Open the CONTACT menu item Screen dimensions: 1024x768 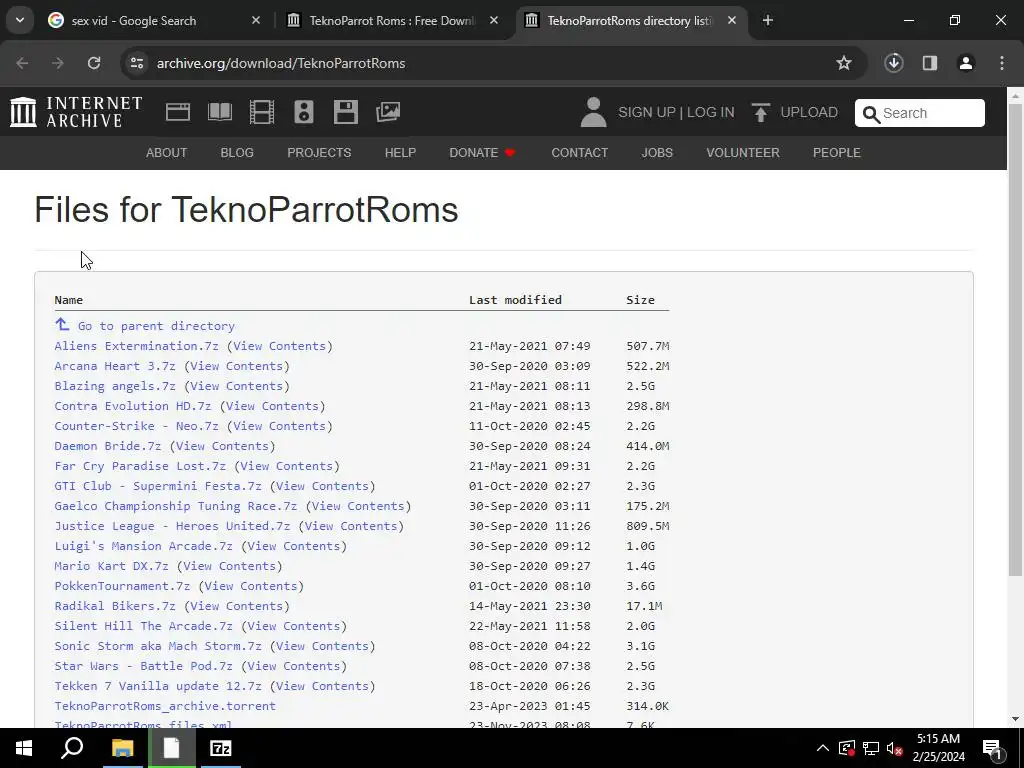(579, 153)
